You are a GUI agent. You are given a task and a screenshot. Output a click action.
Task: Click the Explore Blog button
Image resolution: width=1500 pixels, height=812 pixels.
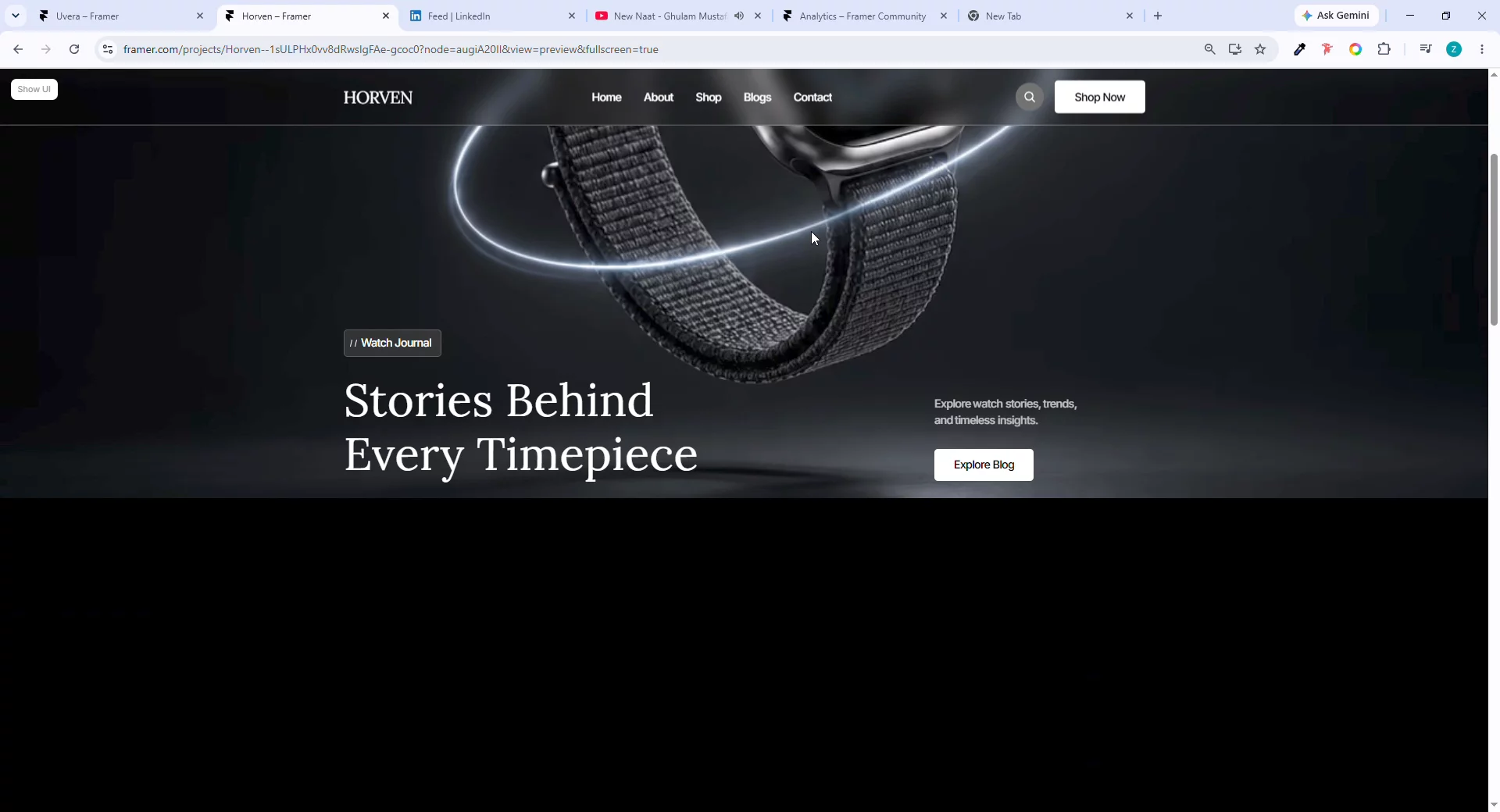(984, 465)
